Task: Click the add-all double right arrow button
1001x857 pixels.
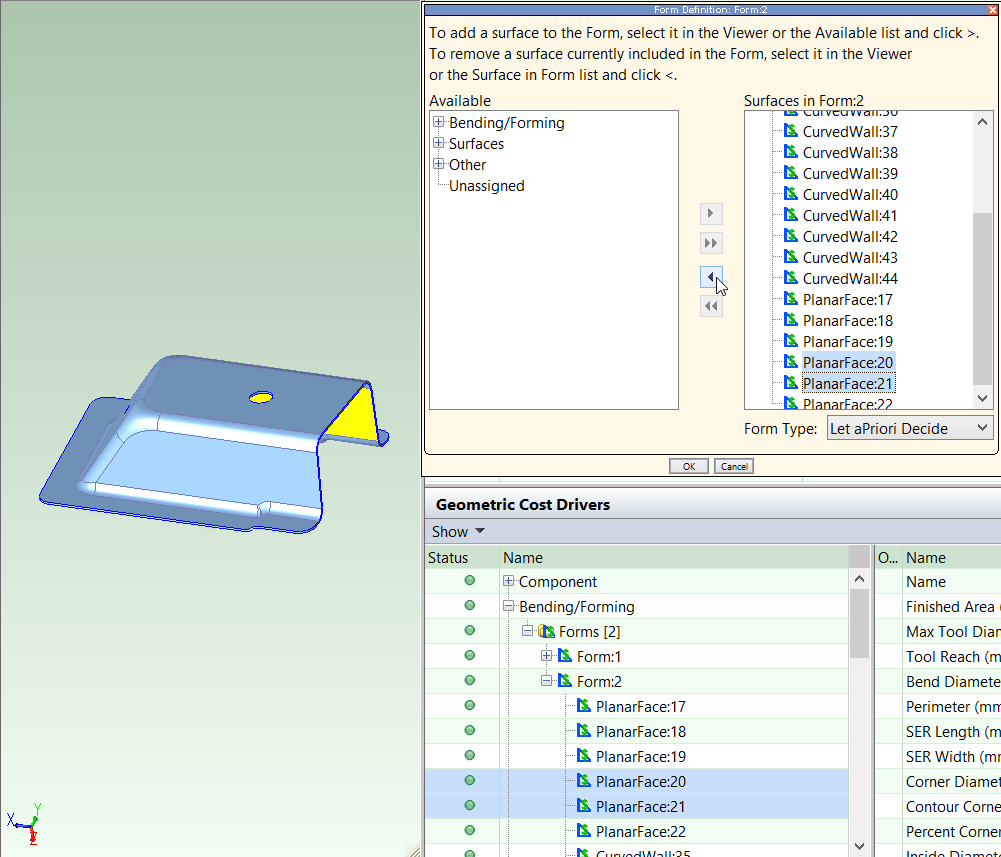Action: [711, 244]
